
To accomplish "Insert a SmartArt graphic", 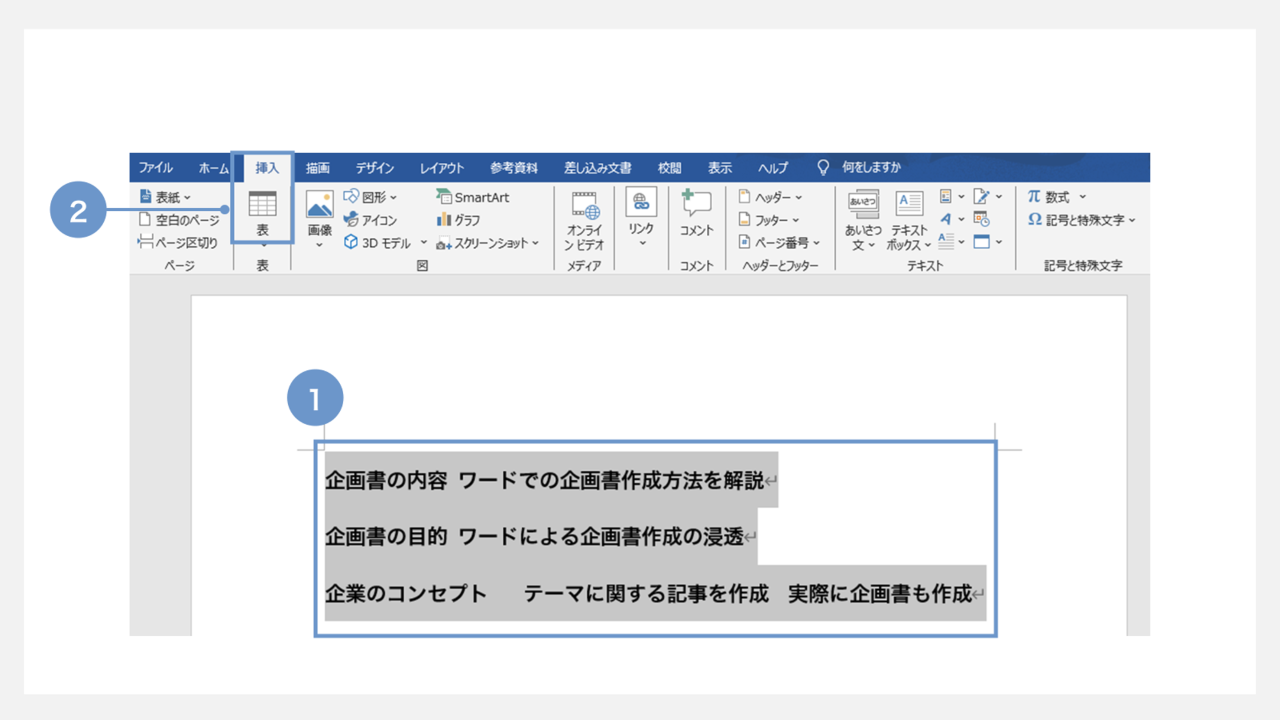I will [x=473, y=197].
